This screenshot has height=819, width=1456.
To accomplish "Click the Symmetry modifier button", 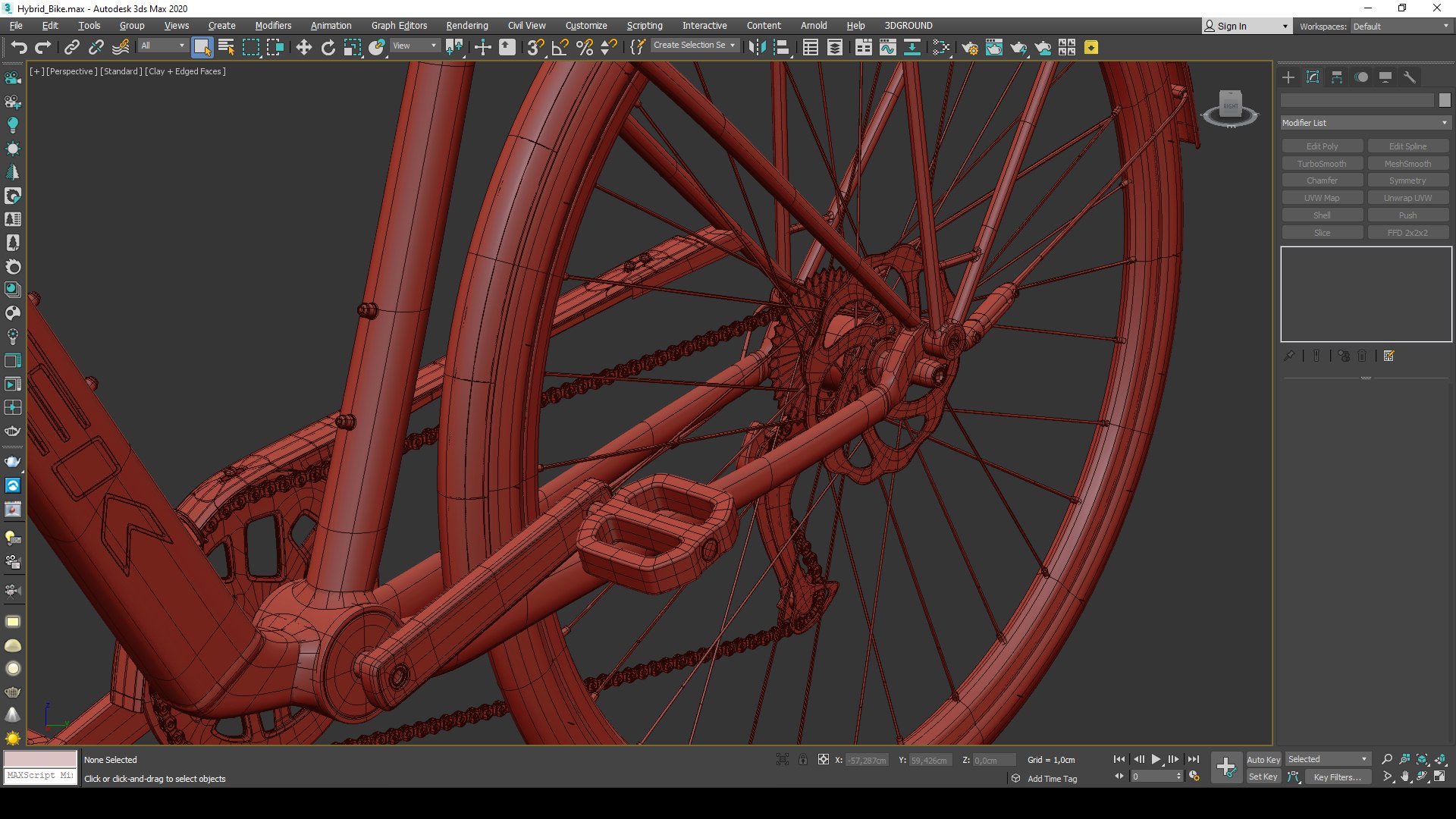I will pyautogui.click(x=1408, y=180).
